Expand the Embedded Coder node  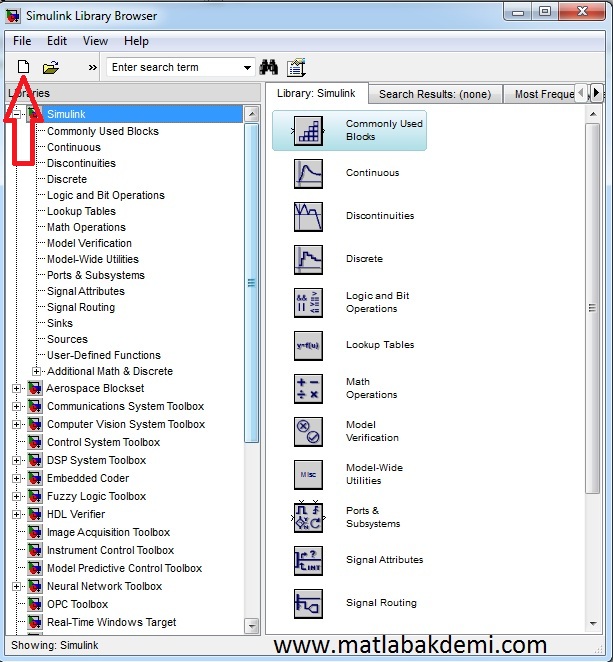16,478
